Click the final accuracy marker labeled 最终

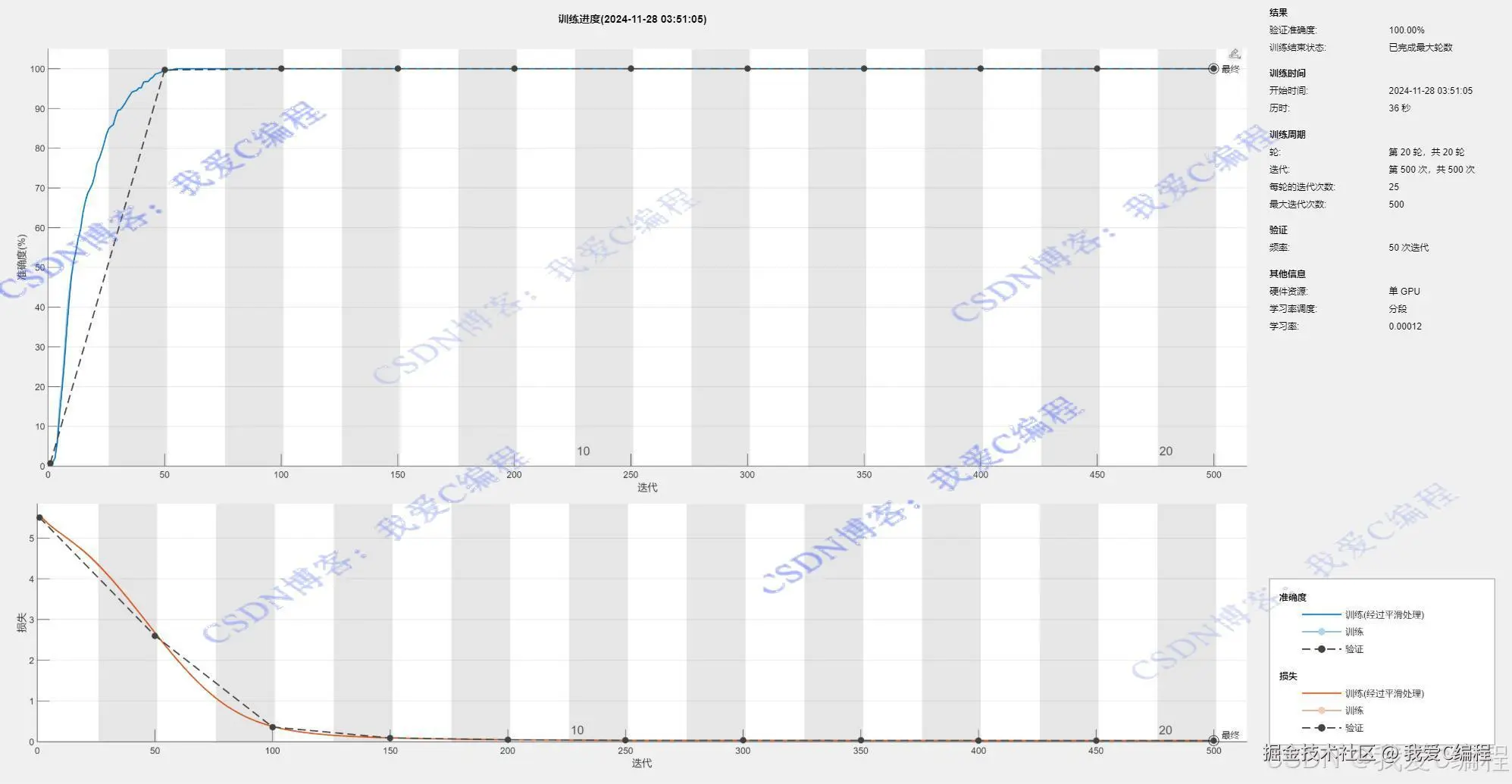click(1213, 69)
